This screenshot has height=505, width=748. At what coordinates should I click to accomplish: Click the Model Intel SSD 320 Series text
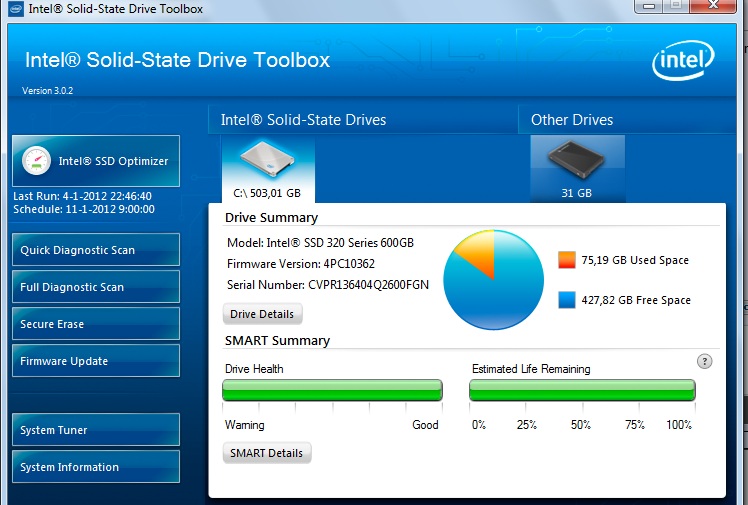pyautogui.click(x=320, y=243)
